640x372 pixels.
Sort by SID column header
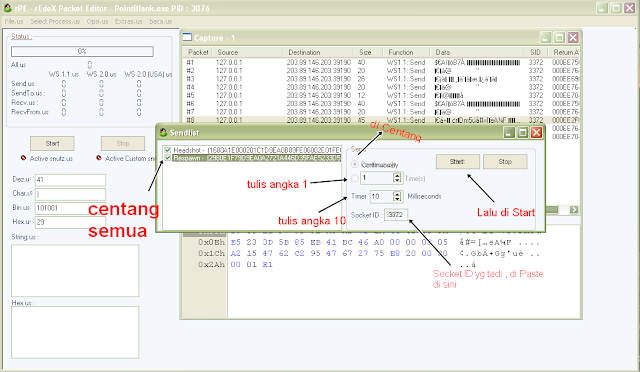coord(536,52)
